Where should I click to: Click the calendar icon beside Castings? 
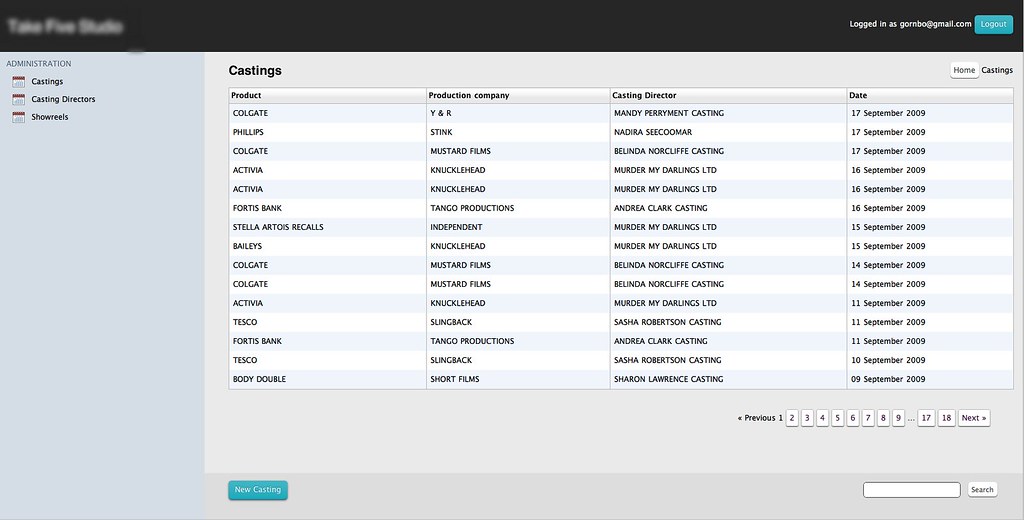coord(18,82)
